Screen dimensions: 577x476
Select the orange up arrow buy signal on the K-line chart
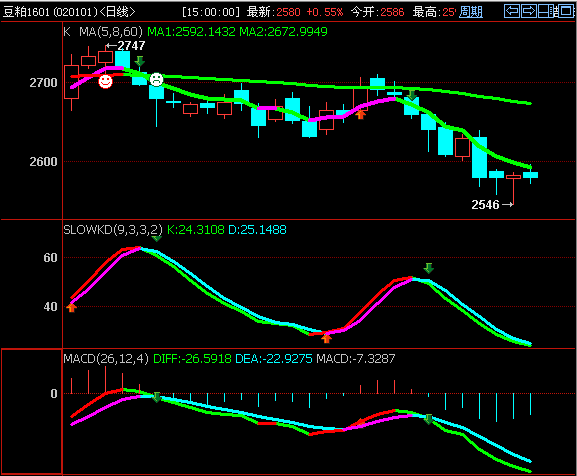[x=360, y=114]
